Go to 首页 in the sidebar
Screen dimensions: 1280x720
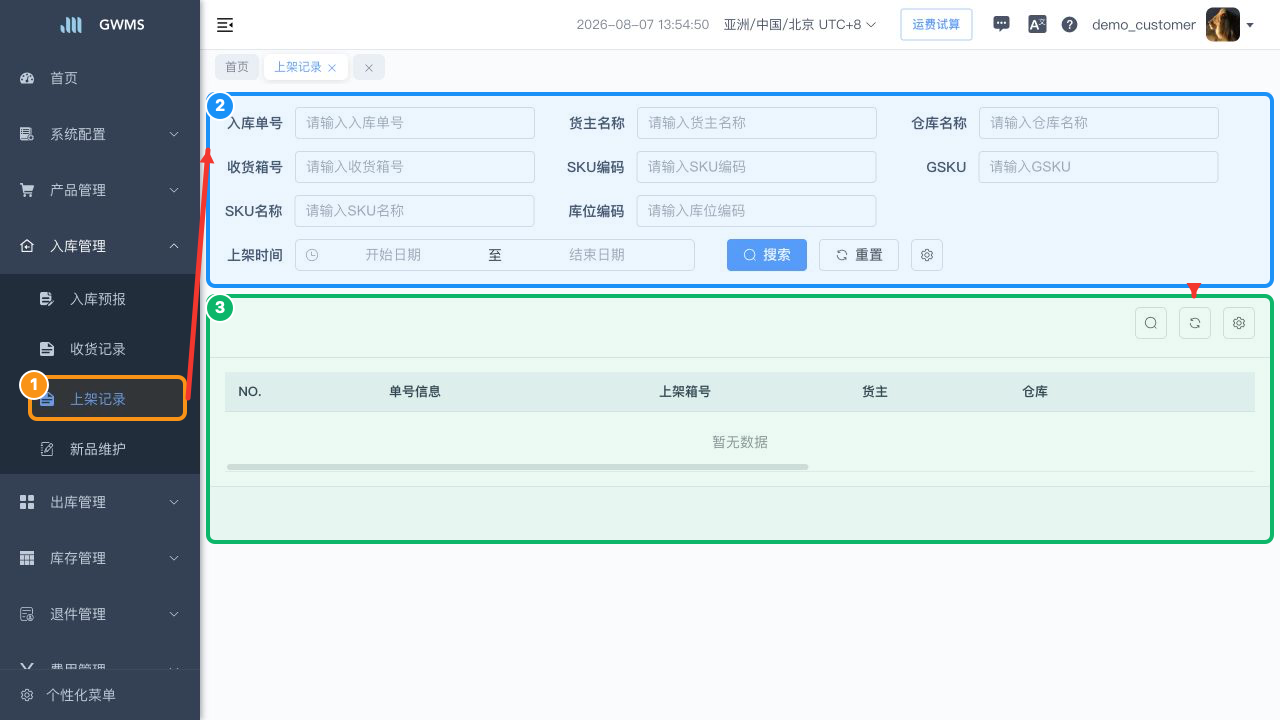tap(100, 78)
